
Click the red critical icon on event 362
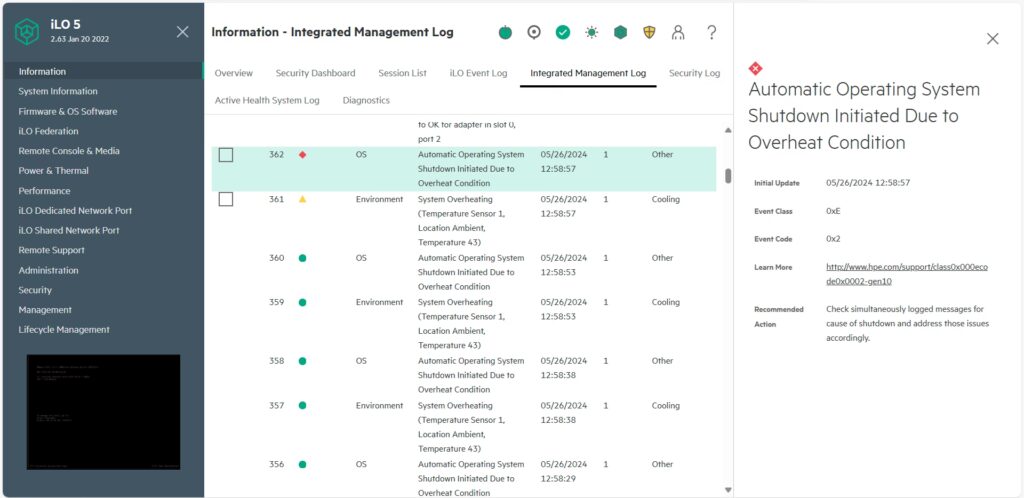(302, 155)
